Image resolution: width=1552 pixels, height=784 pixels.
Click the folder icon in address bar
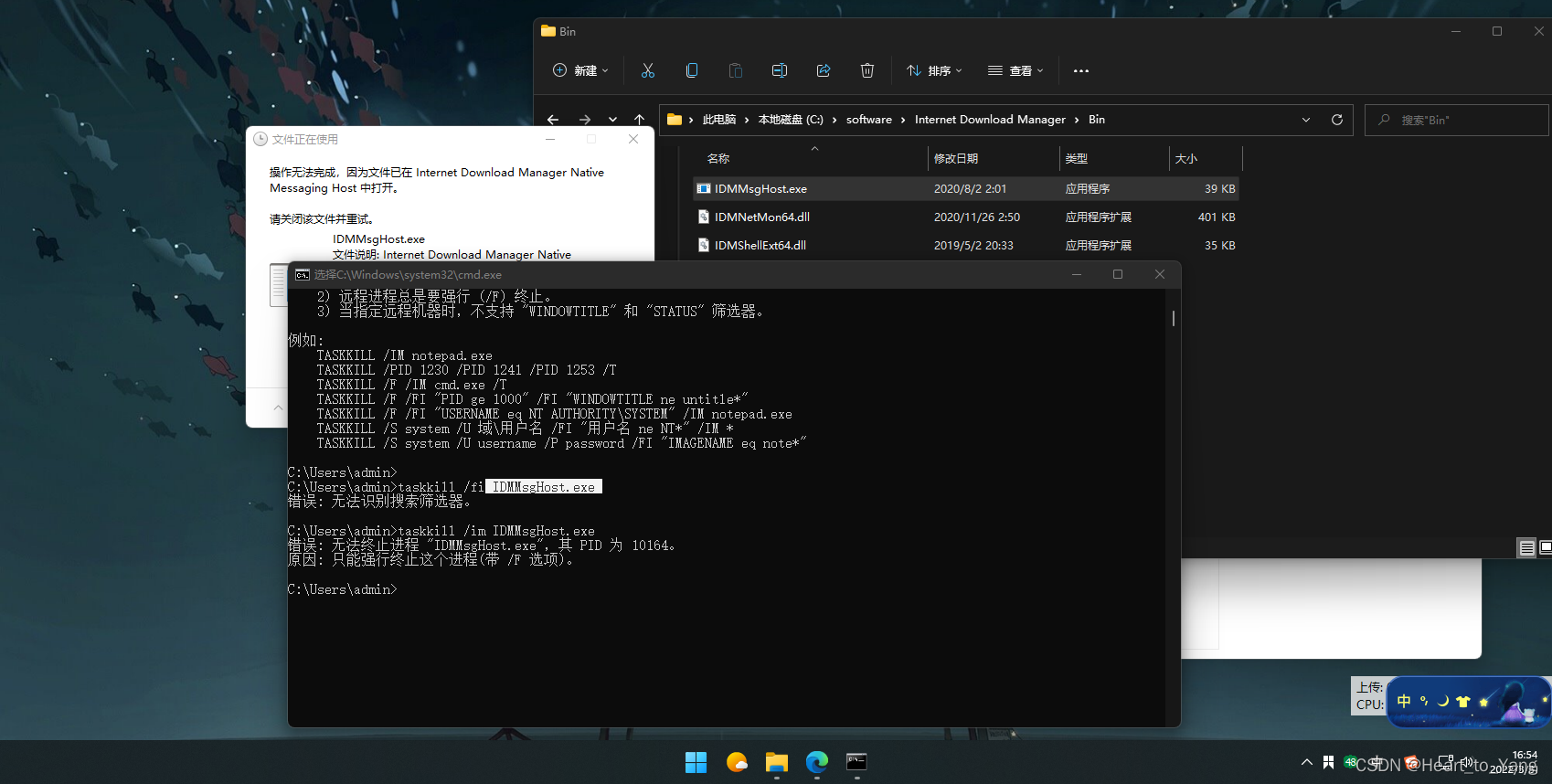point(675,120)
